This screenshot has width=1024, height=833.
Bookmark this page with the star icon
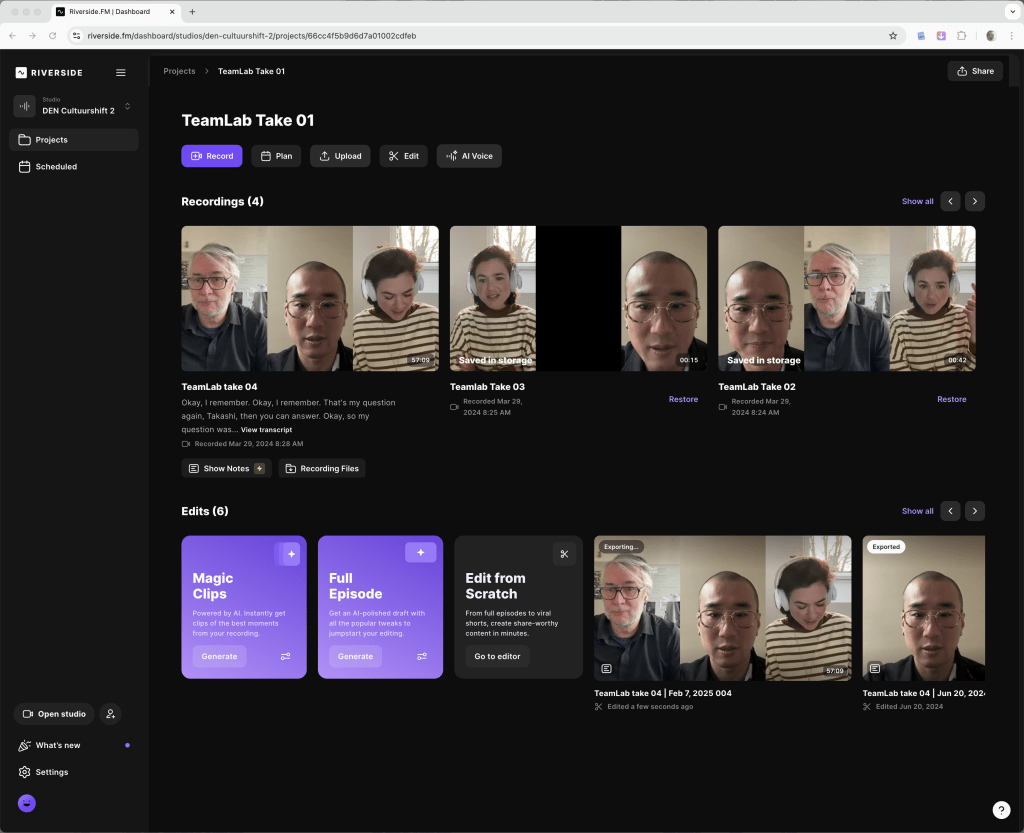(x=893, y=36)
